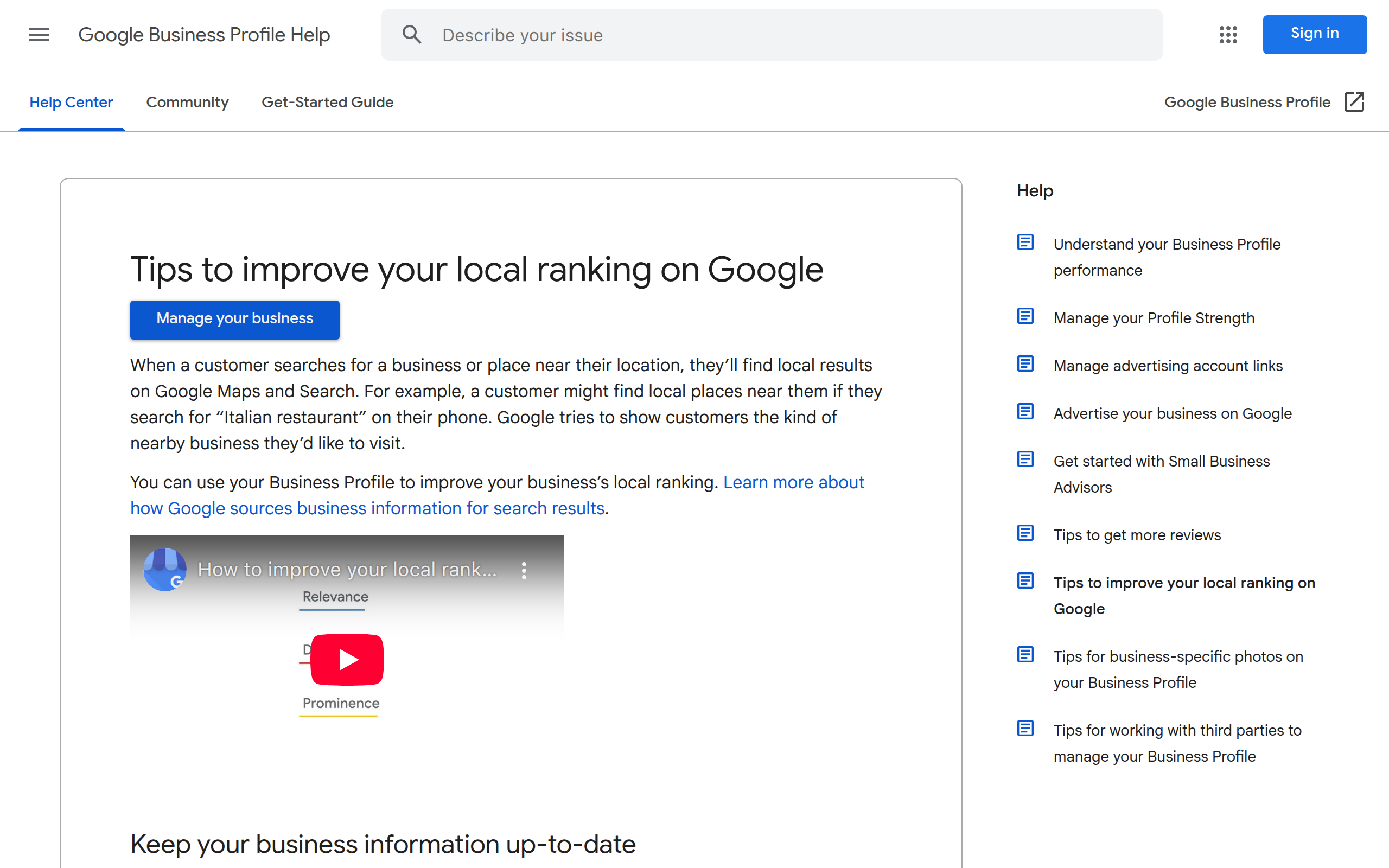Image resolution: width=1389 pixels, height=868 pixels.
Task: Open the video's three-dot options menu
Action: click(x=524, y=570)
